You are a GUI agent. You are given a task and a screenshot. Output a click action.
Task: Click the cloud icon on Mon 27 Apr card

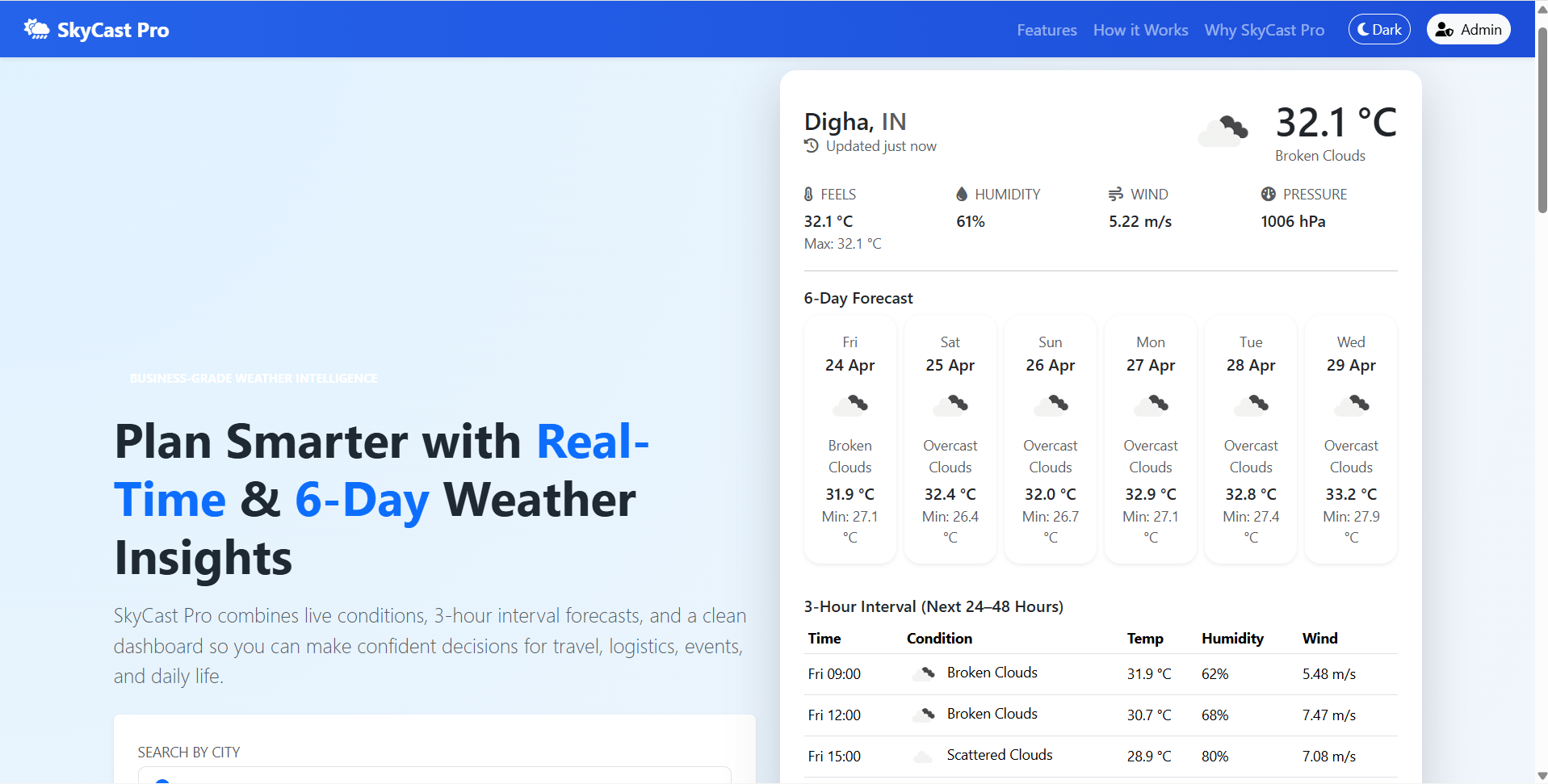pyautogui.click(x=1151, y=405)
